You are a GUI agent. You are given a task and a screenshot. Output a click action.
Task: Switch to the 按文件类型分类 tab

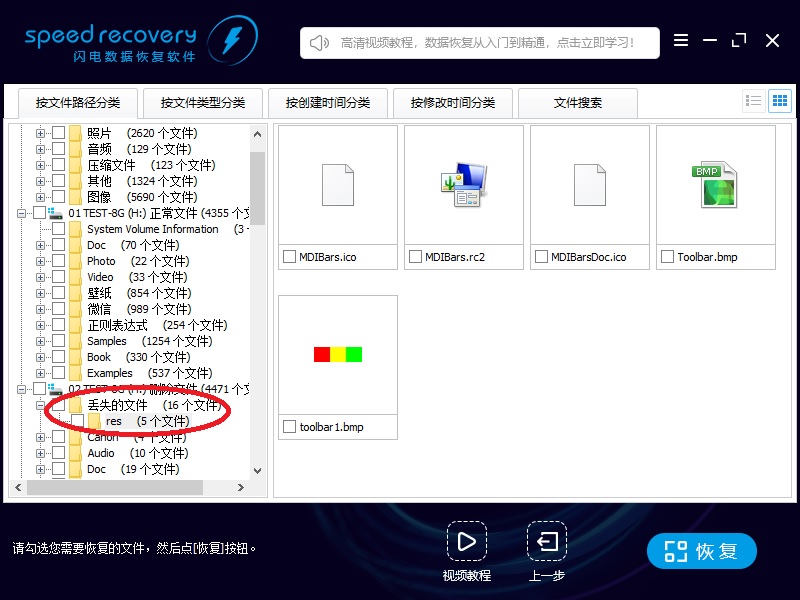pyautogui.click(x=203, y=102)
